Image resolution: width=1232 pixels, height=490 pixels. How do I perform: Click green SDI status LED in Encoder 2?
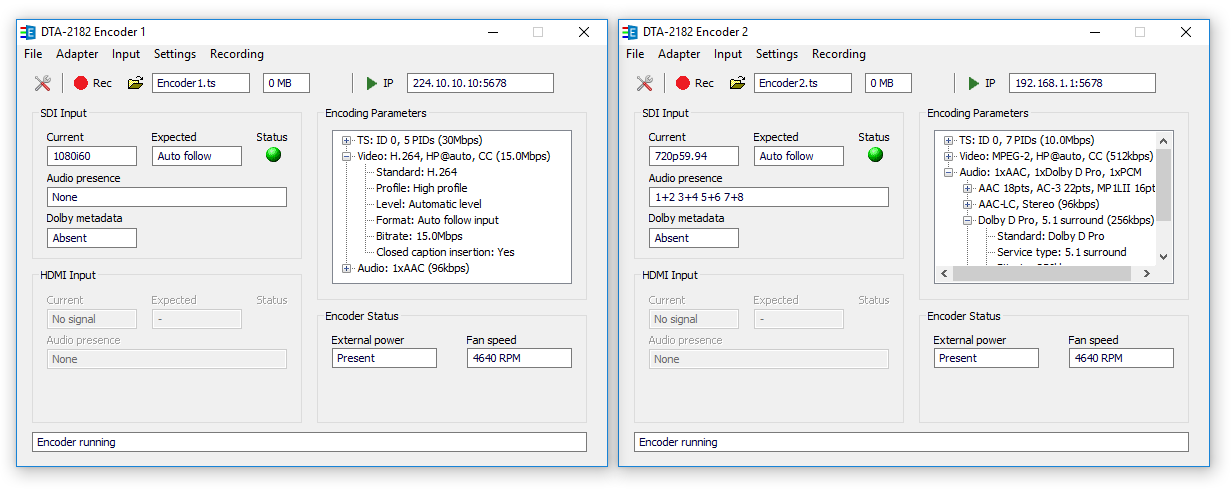click(875, 155)
